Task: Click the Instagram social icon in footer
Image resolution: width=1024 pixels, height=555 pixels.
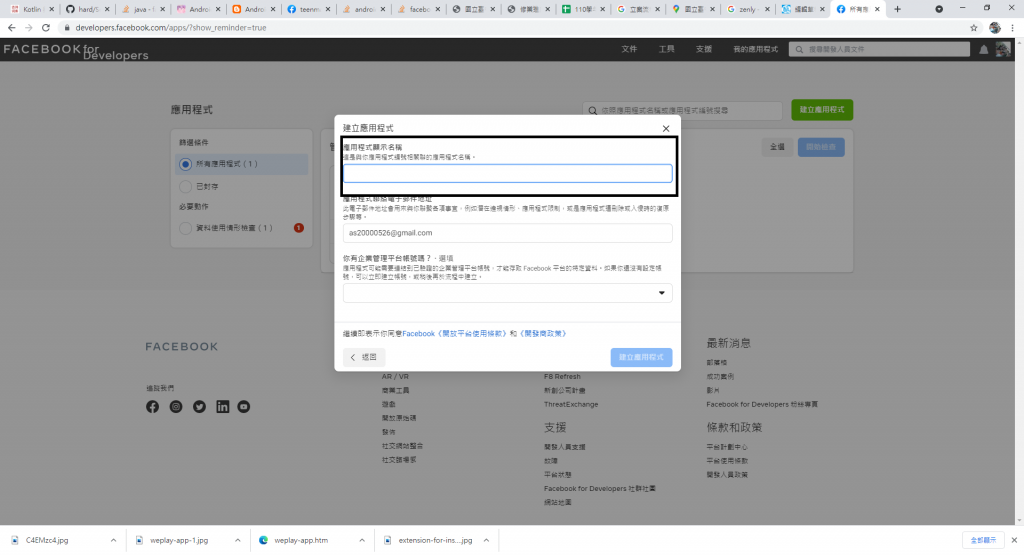Action: 176,407
